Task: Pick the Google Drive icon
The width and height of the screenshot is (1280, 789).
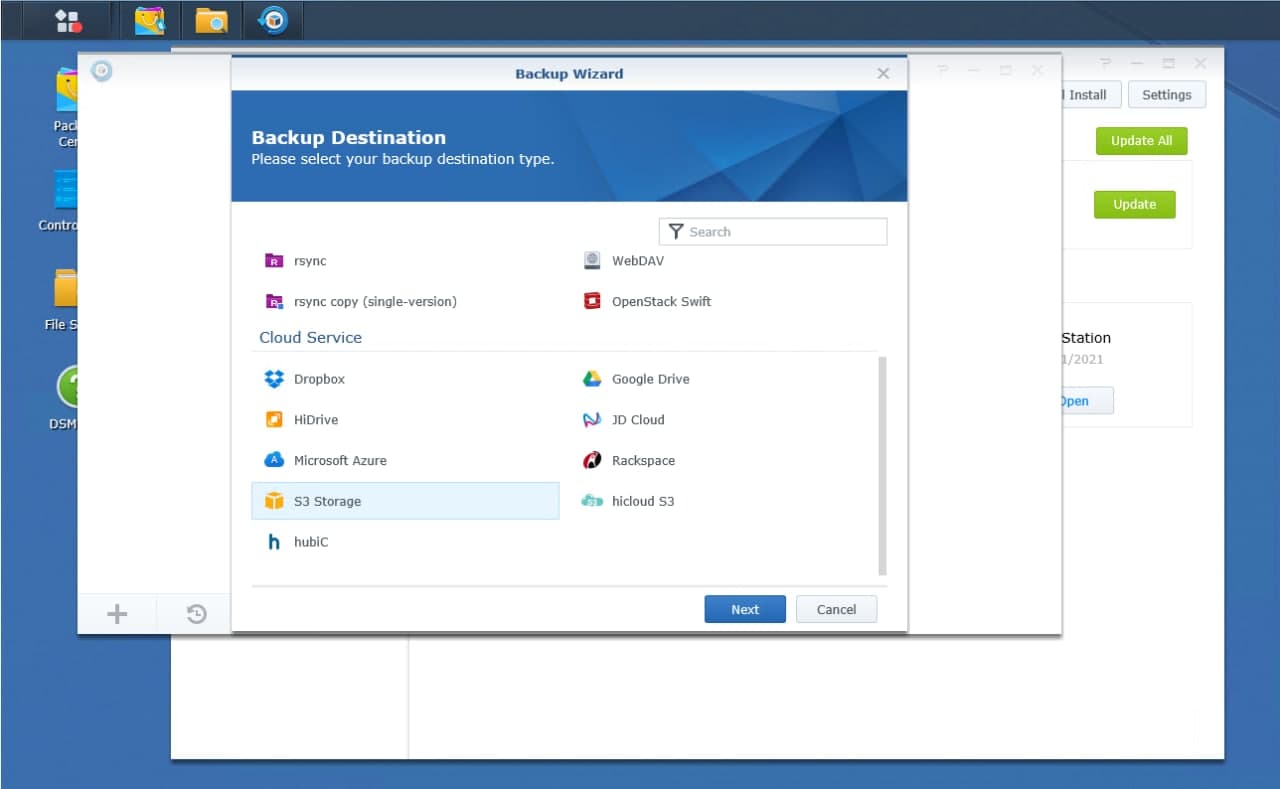Action: [x=592, y=379]
